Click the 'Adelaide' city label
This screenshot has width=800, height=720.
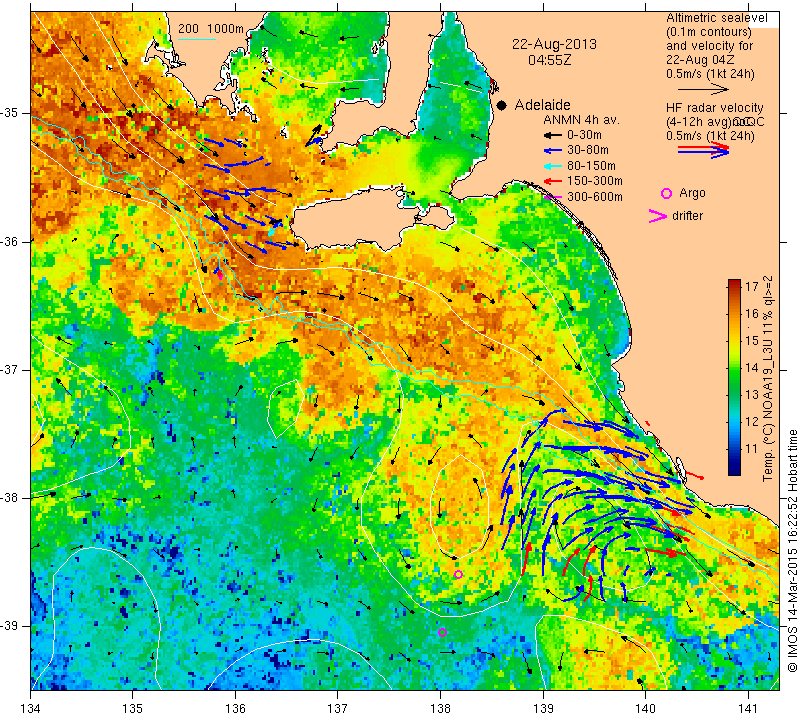click(x=542, y=105)
